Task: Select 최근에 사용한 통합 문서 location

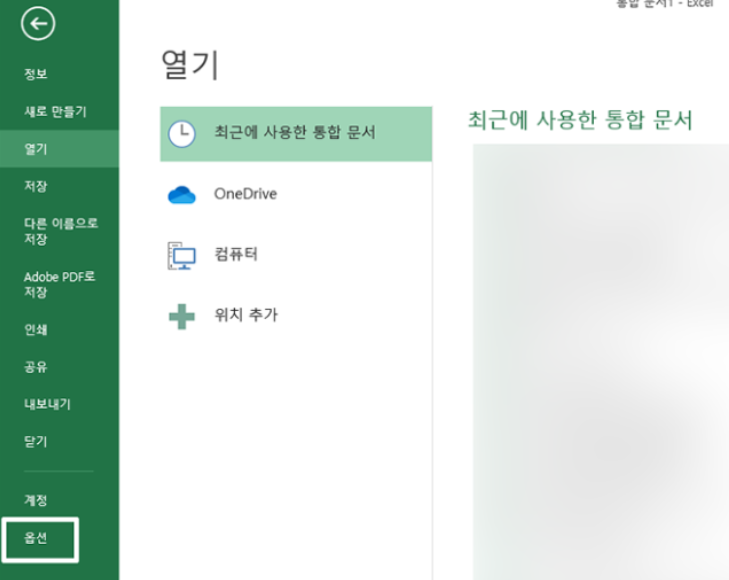Action: click(x=296, y=134)
